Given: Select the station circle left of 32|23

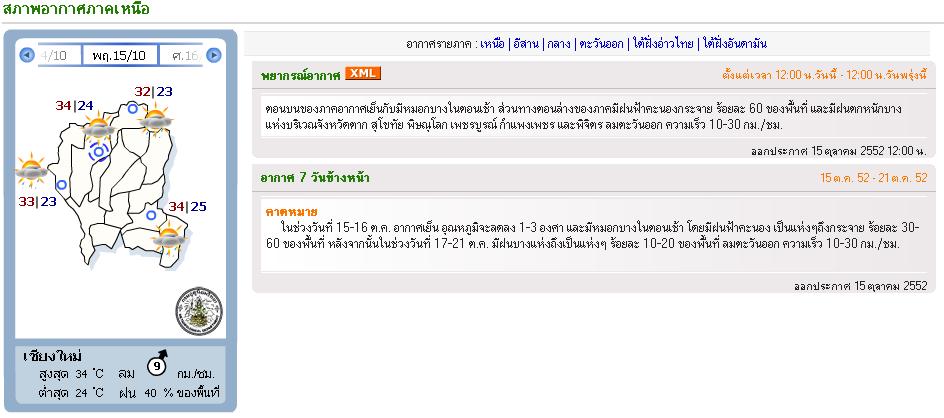Looking at the screenshot, I should tap(132, 107).
